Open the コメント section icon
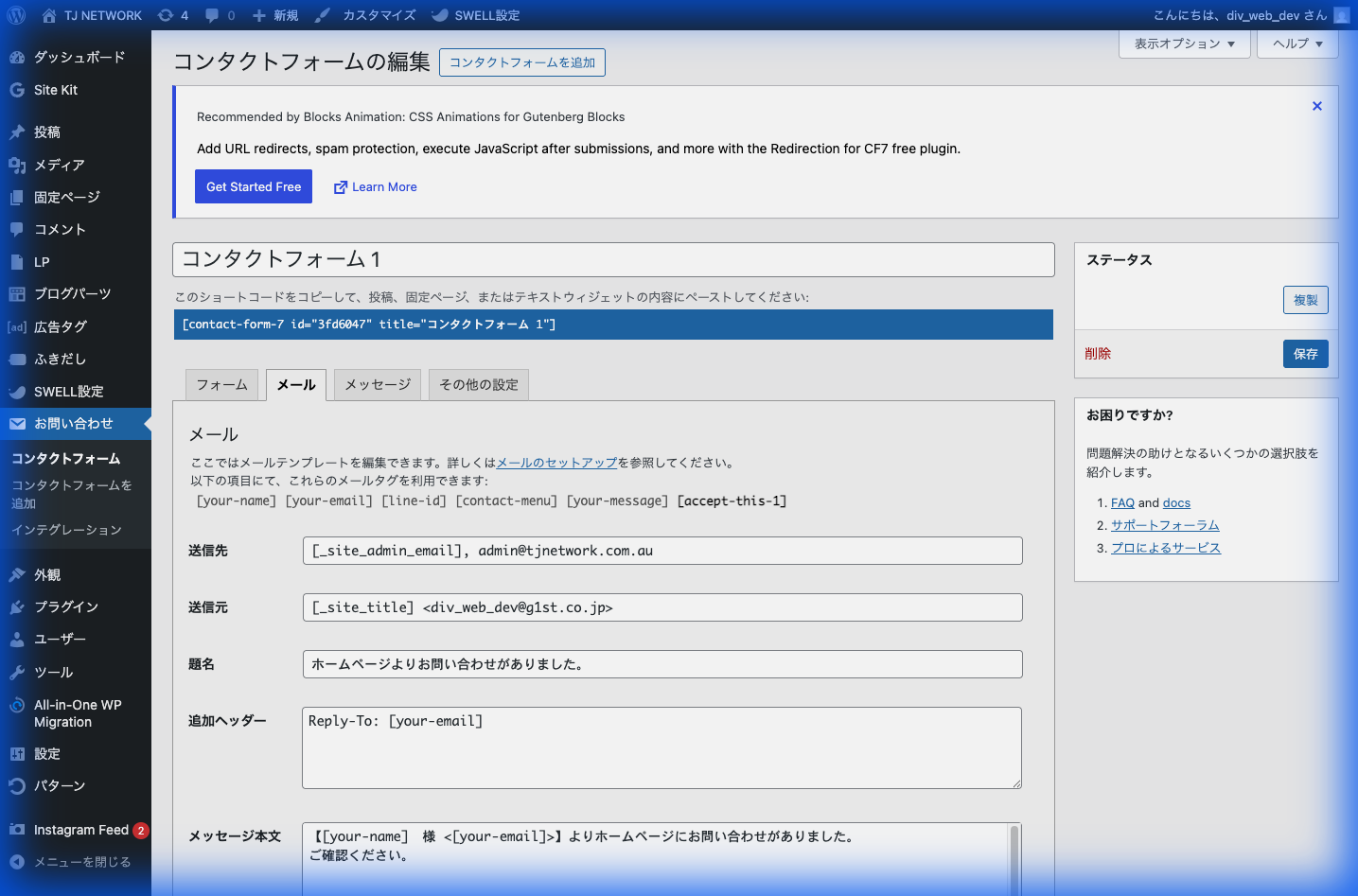This screenshot has height=896, width=1358. pos(16,229)
